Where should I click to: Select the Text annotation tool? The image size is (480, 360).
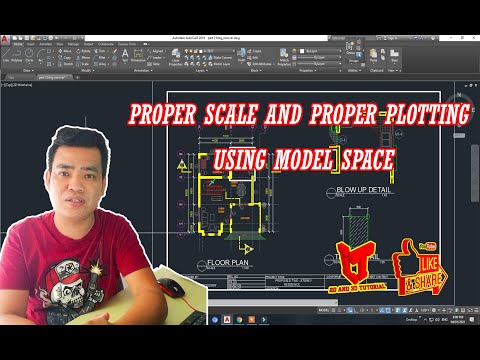(125, 56)
